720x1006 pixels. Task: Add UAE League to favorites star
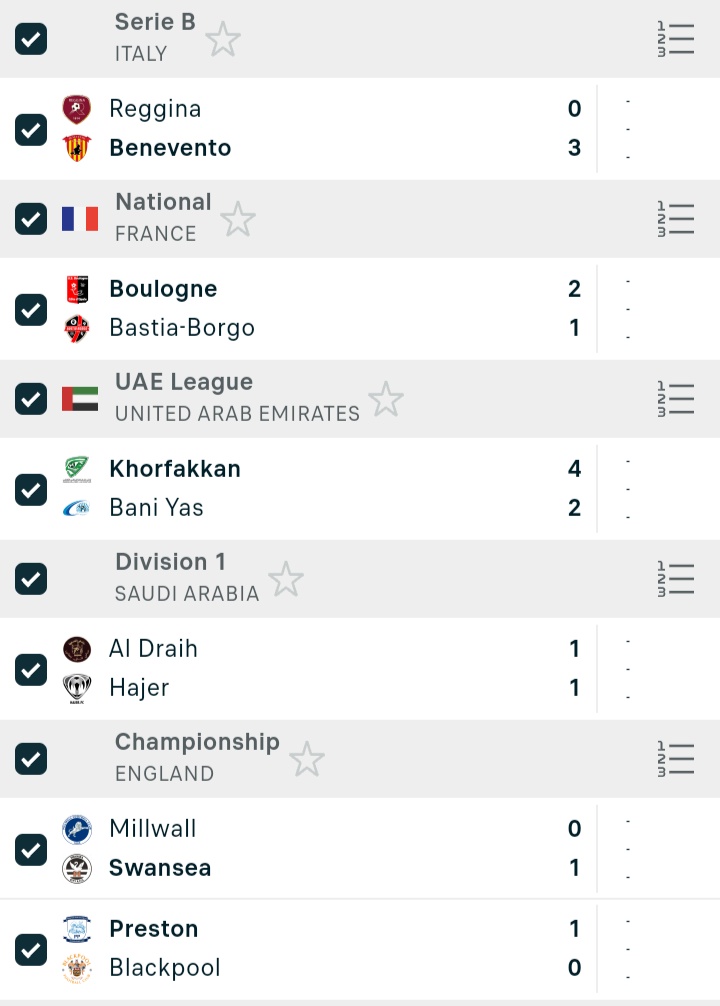point(386,399)
